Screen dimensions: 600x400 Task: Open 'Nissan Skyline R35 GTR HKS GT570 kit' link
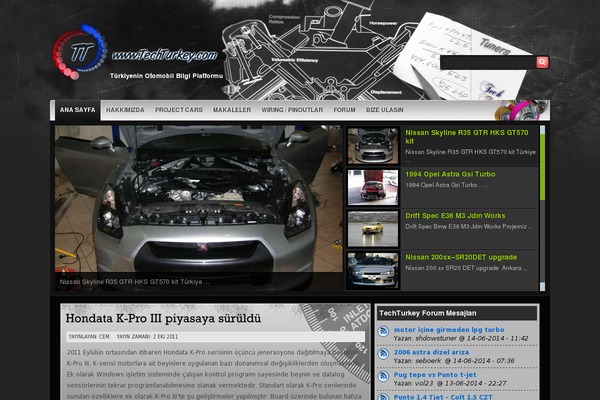tap(467, 137)
